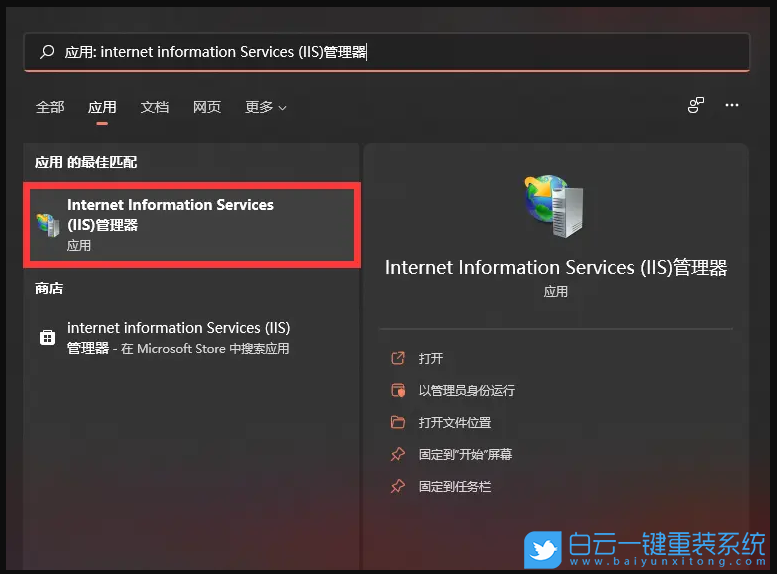Switch to the 网页 tab
777x574 pixels.
[207, 107]
